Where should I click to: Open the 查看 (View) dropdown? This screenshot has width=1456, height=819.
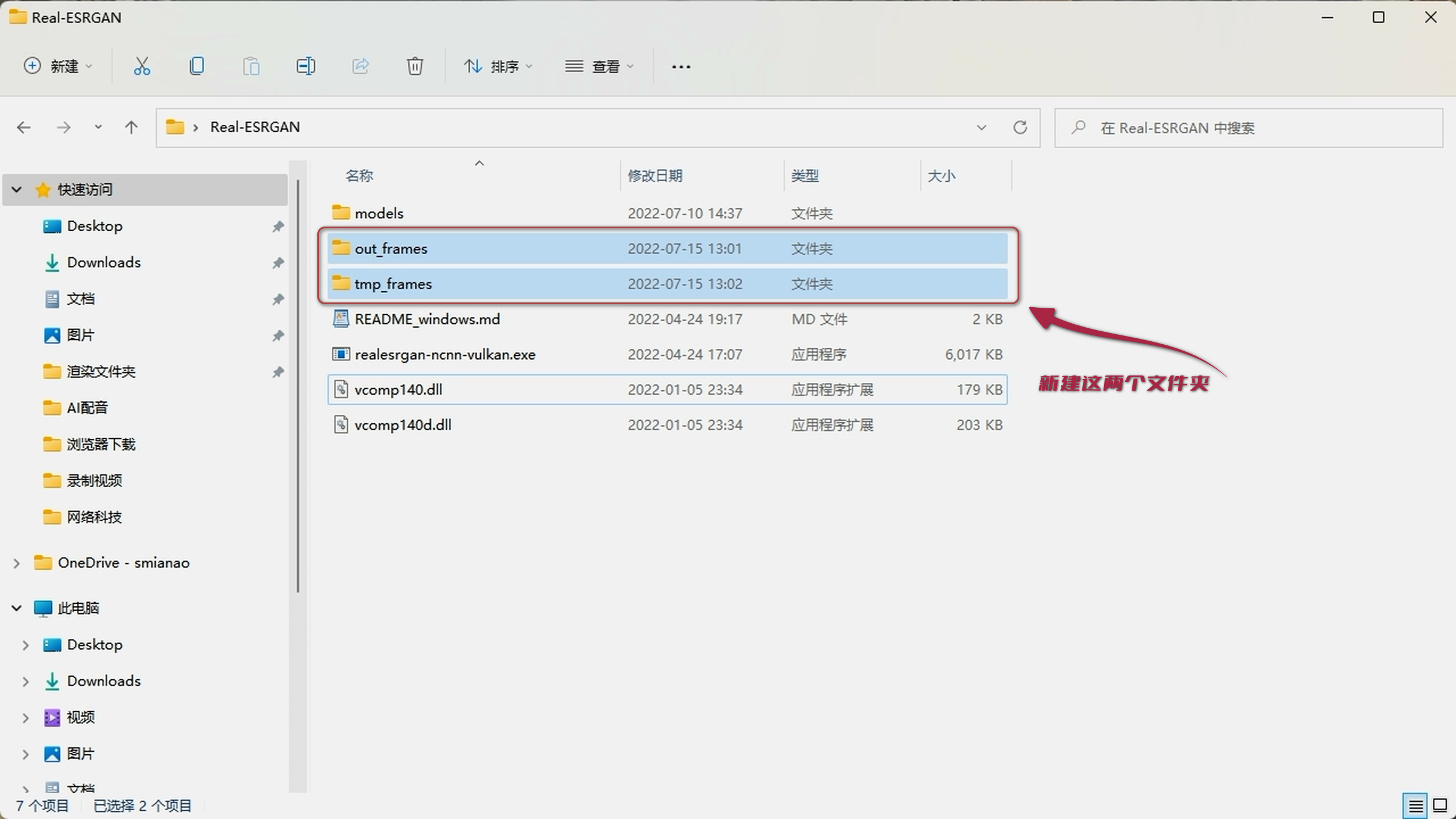point(599,66)
